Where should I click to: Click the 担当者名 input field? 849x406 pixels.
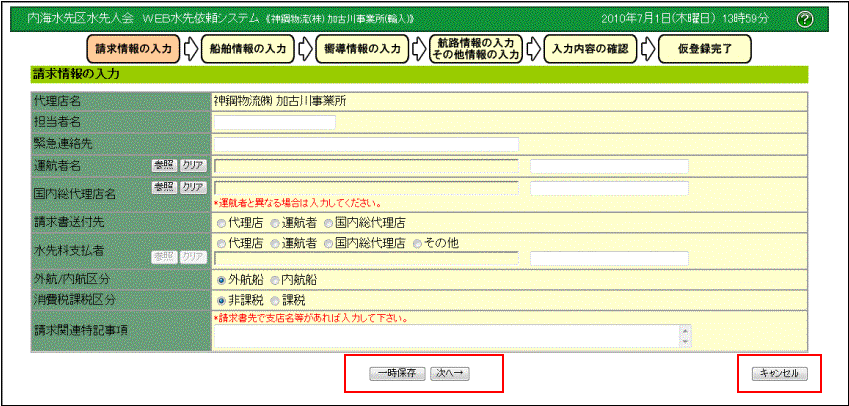tap(274, 123)
